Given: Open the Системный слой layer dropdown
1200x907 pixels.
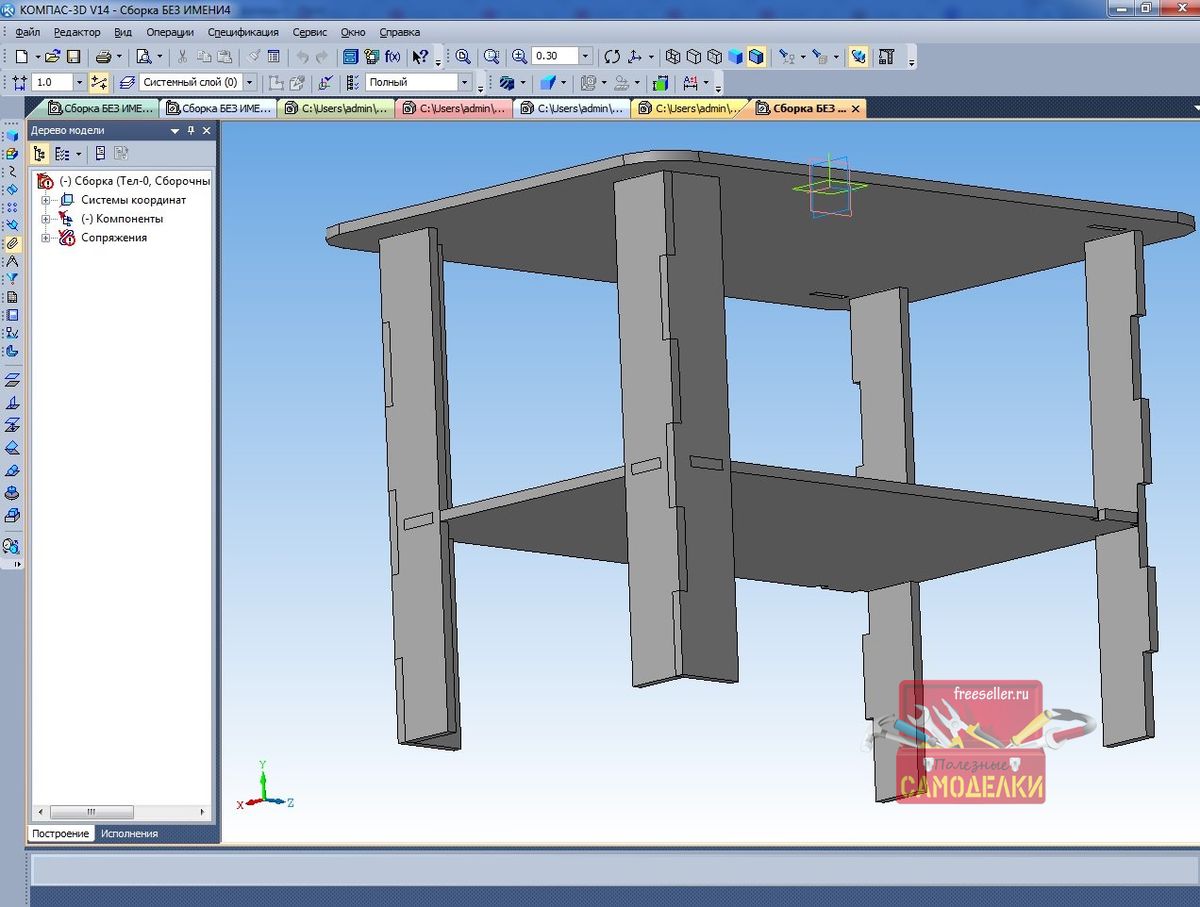Looking at the screenshot, I should click(249, 83).
